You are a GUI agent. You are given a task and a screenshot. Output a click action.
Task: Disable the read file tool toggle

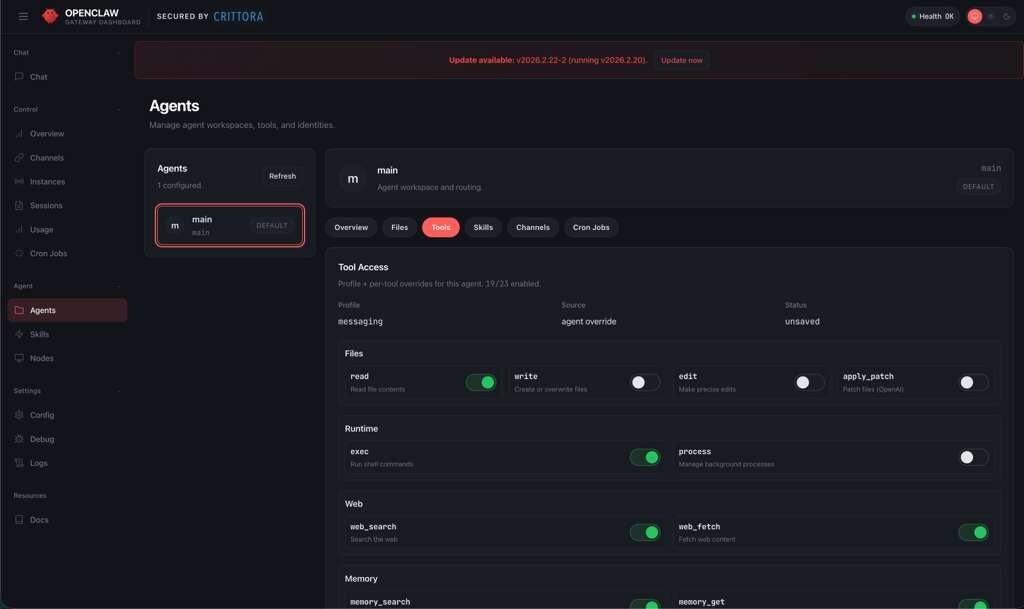pos(480,382)
